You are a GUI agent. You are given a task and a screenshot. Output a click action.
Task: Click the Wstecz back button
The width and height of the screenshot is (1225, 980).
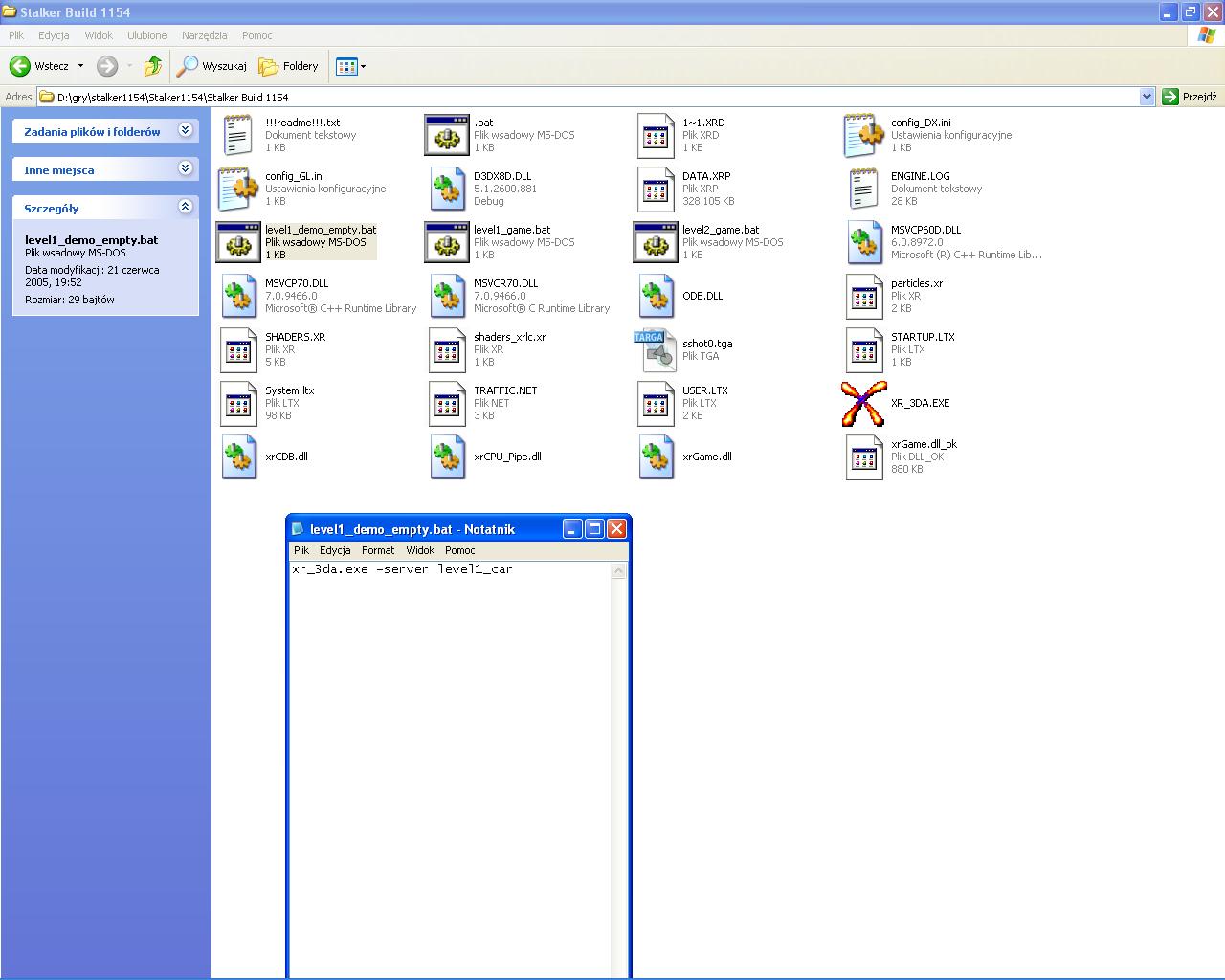40,66
